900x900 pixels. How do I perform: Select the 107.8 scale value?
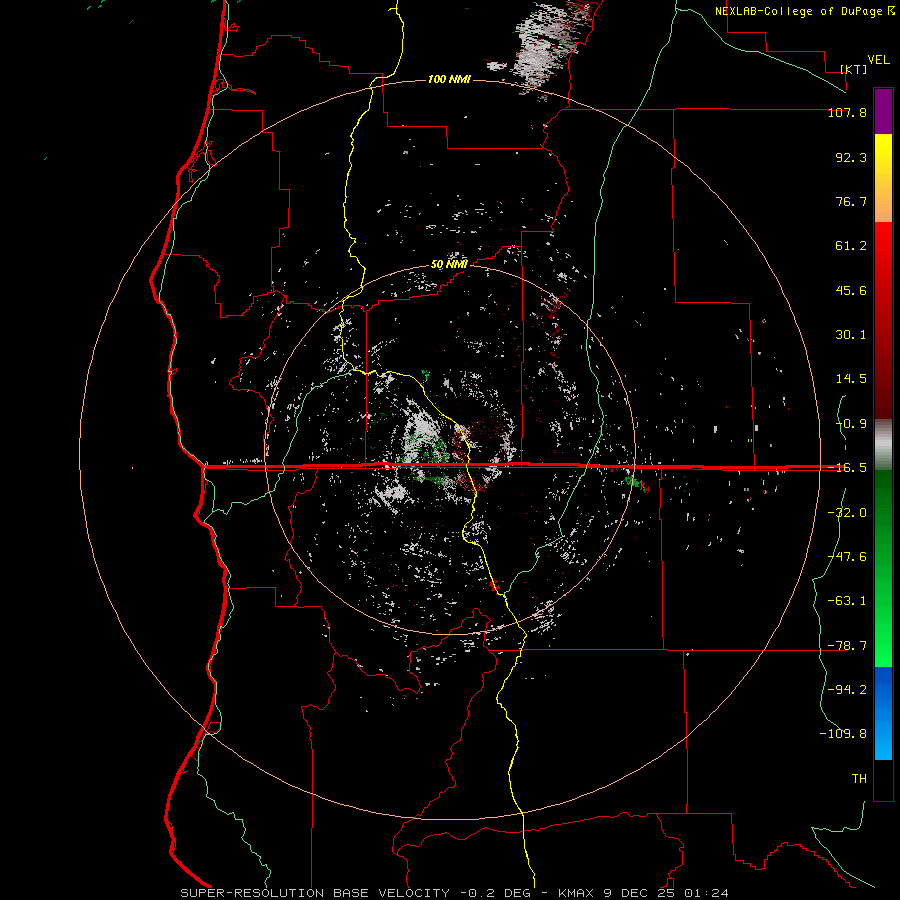click(x=847, y=112)
